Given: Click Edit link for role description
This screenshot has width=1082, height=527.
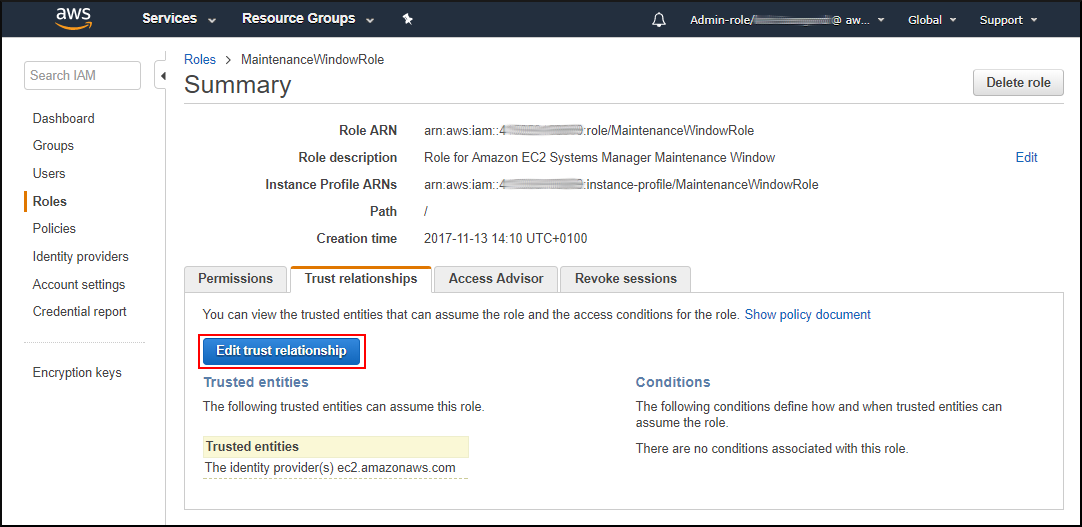Looking at the screenshot, I should 1026,157.
